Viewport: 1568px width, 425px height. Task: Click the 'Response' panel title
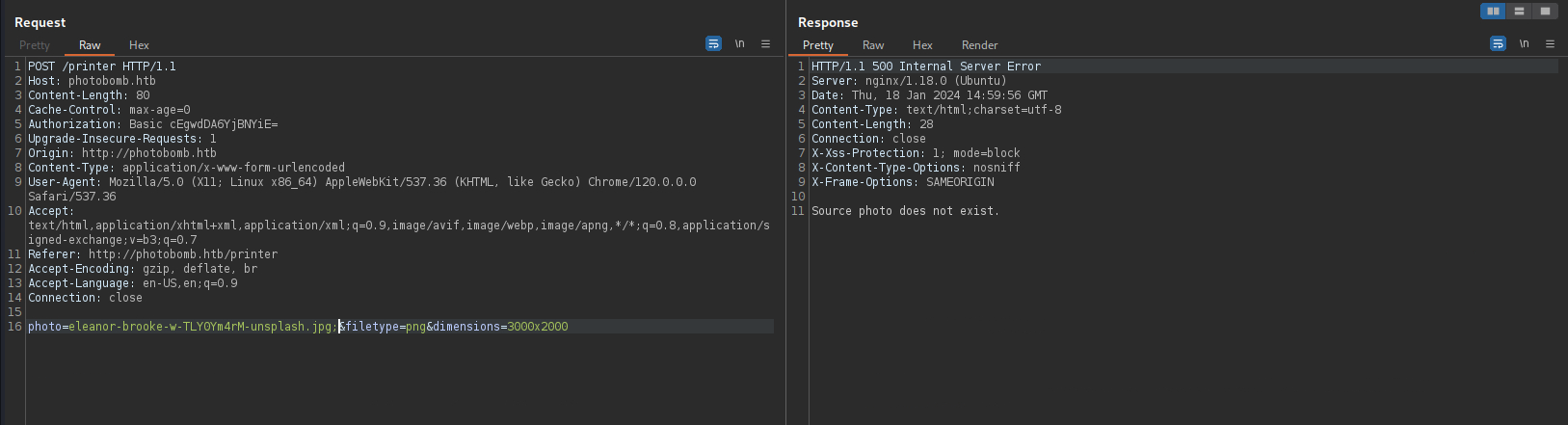point(828,22)
